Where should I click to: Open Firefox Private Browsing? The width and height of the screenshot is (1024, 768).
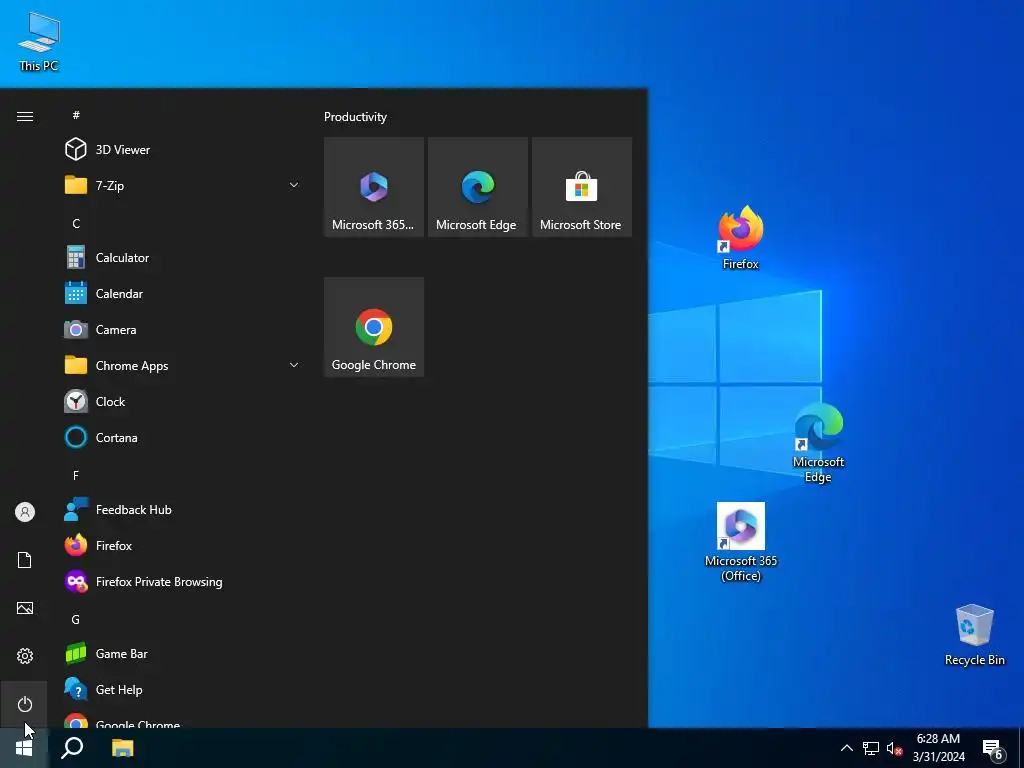click(x=182, y=581)
